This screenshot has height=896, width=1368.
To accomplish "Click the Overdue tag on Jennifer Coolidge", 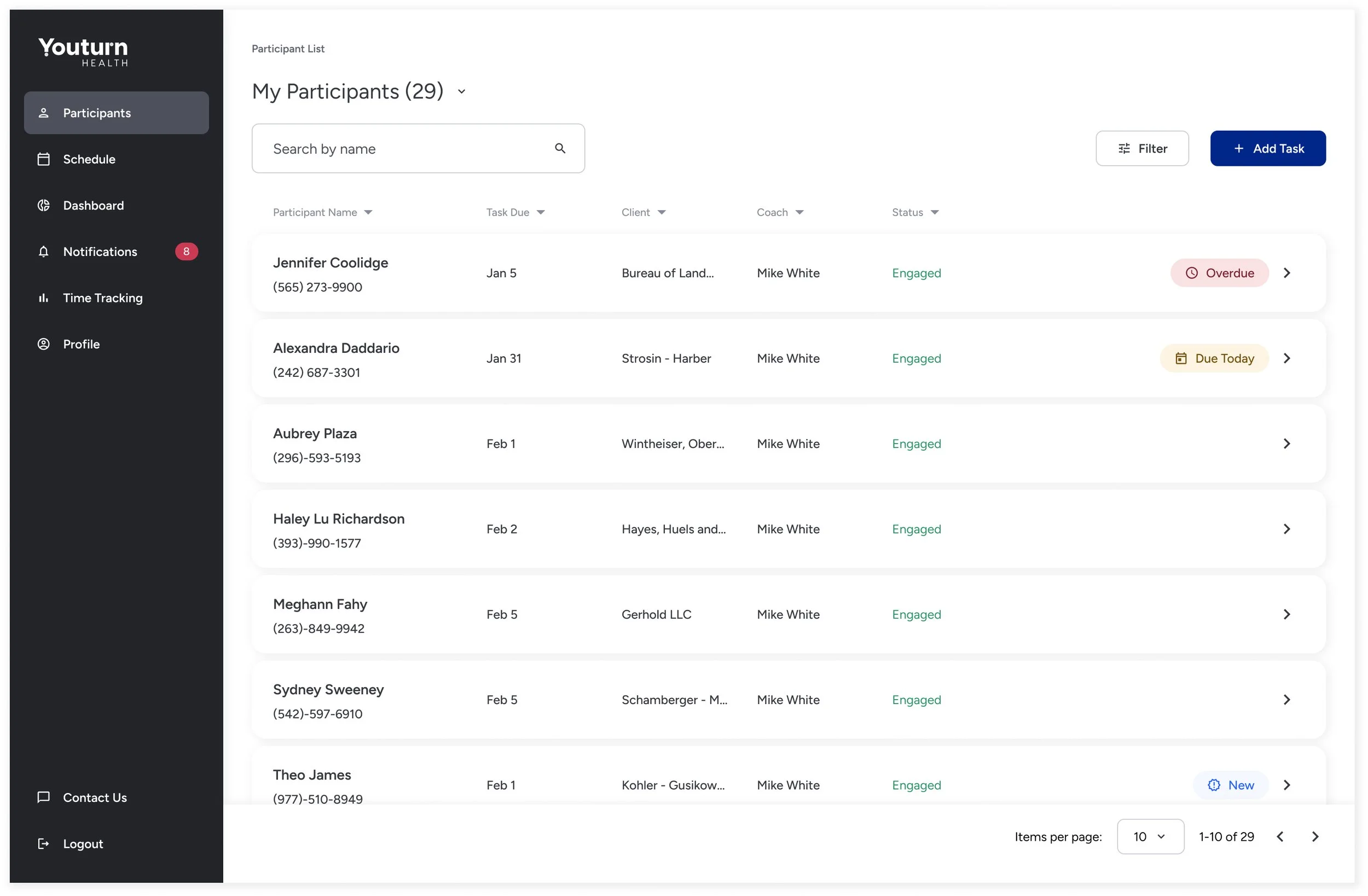I will coord(1219,273).
